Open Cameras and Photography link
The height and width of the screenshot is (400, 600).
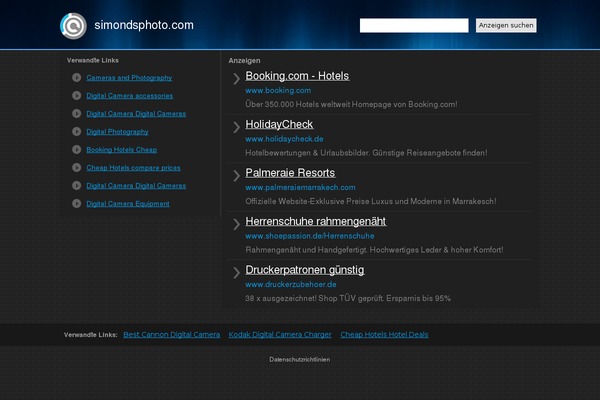pos(129,78)
